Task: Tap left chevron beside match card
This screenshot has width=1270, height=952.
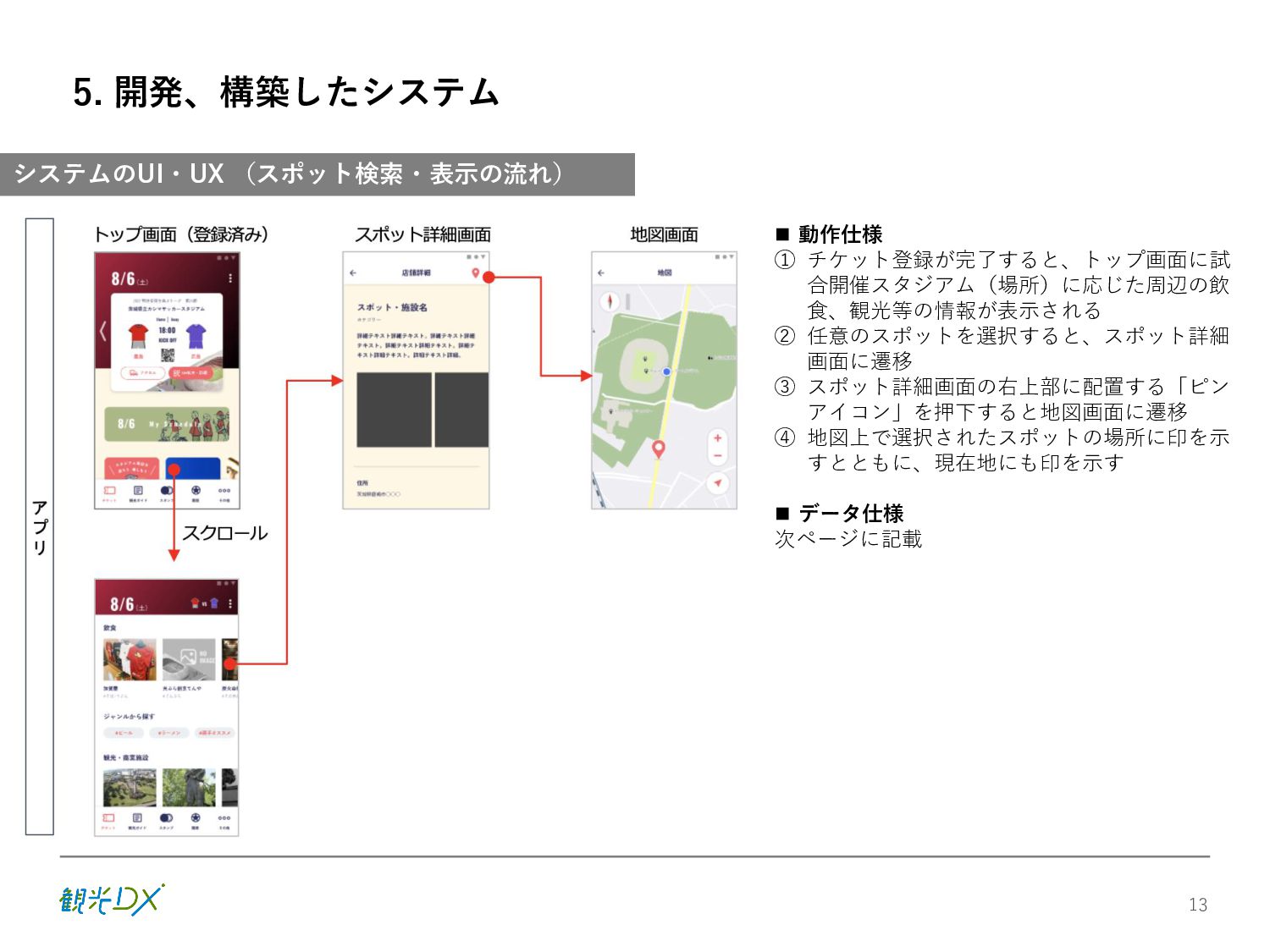Action: (x=102, y=331)
